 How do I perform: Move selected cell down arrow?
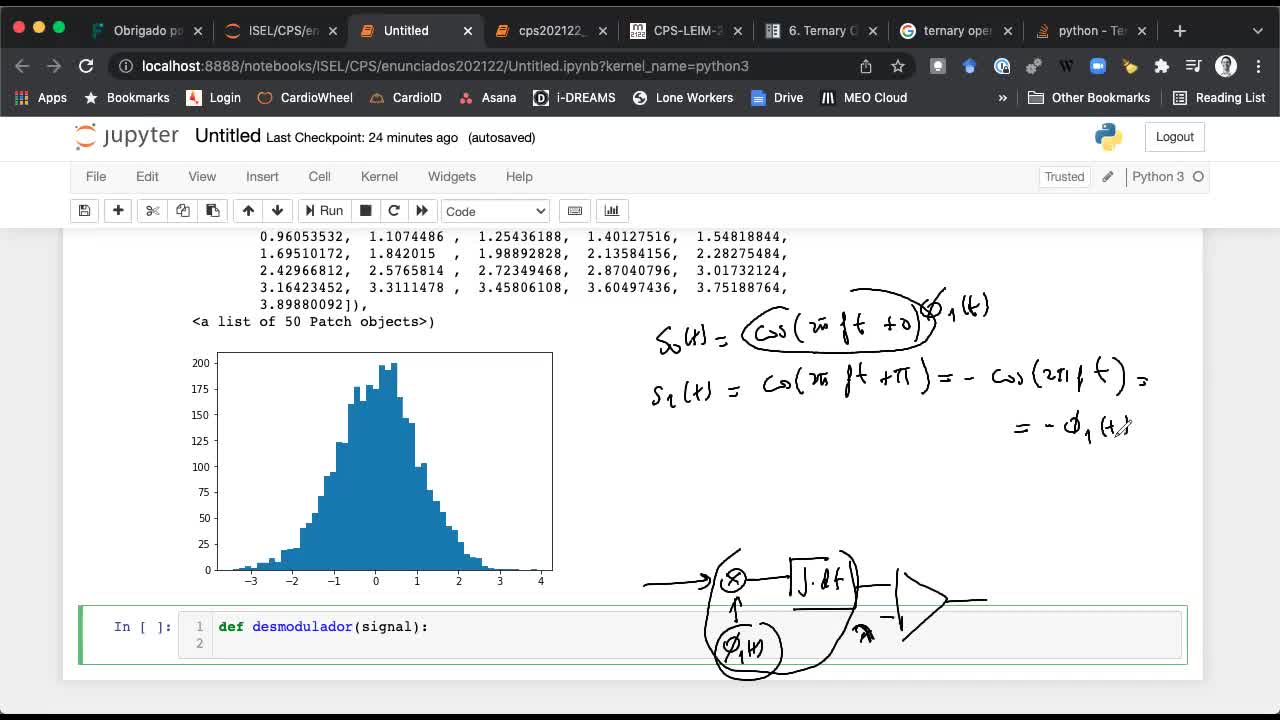pos(277,211)
